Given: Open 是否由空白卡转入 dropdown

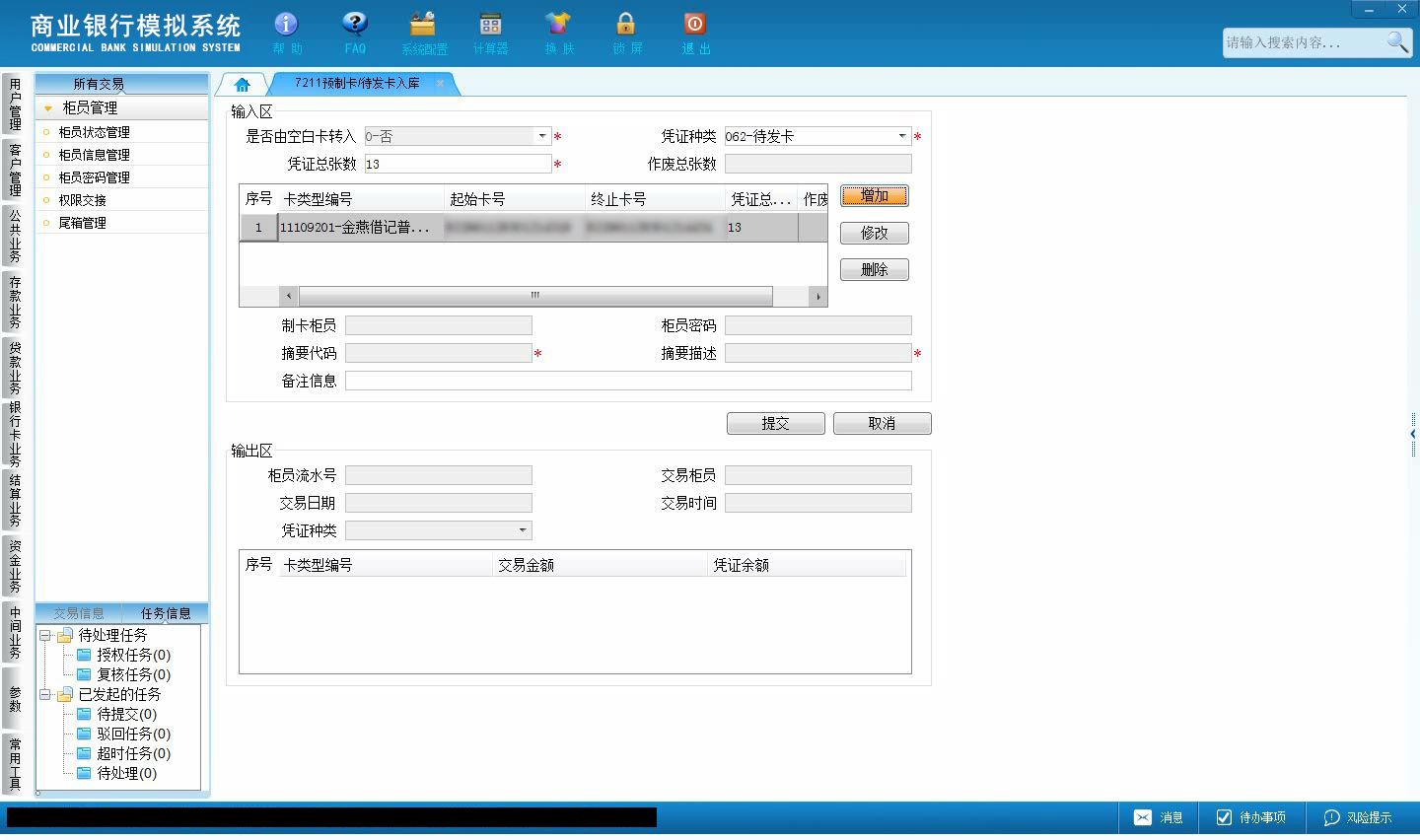Looking at the screenshot, I should point(541,136).
